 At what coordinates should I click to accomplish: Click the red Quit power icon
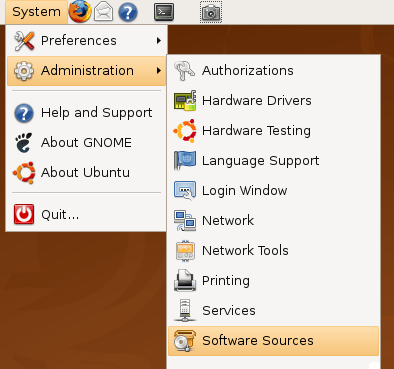coord(24,214)
